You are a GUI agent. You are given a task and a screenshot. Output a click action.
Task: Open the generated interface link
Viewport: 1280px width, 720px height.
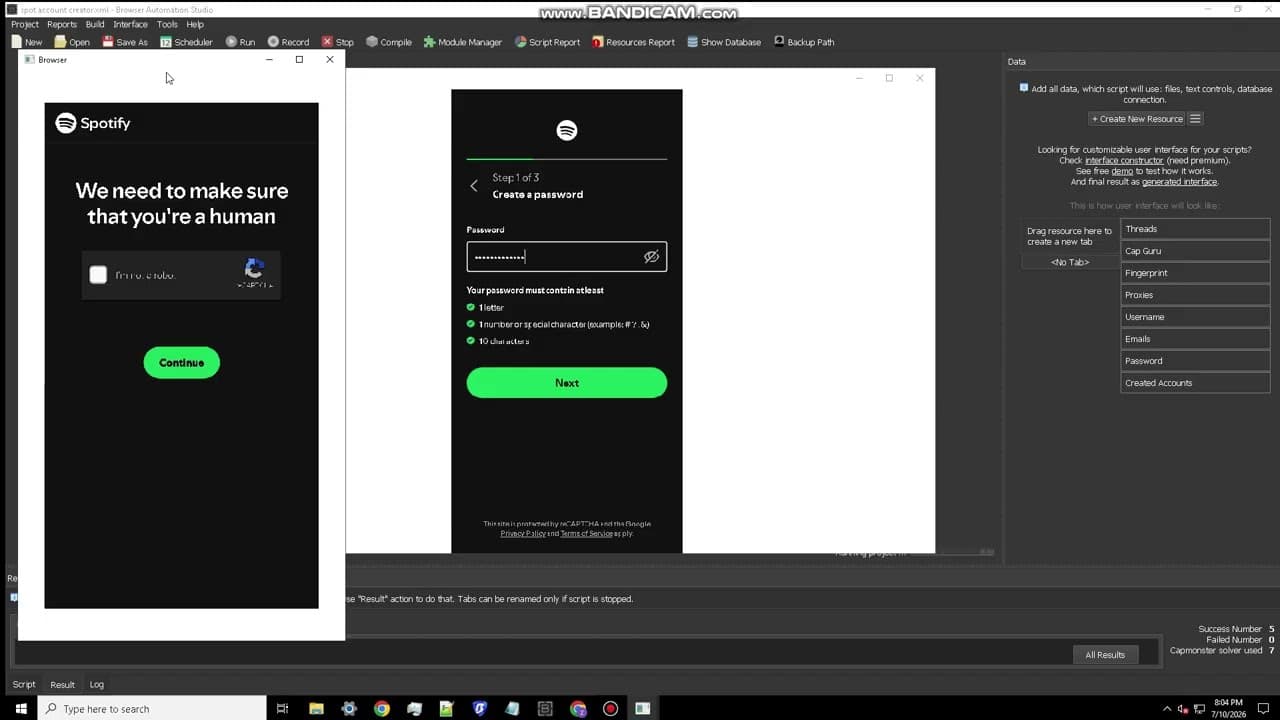(1179, 183)
